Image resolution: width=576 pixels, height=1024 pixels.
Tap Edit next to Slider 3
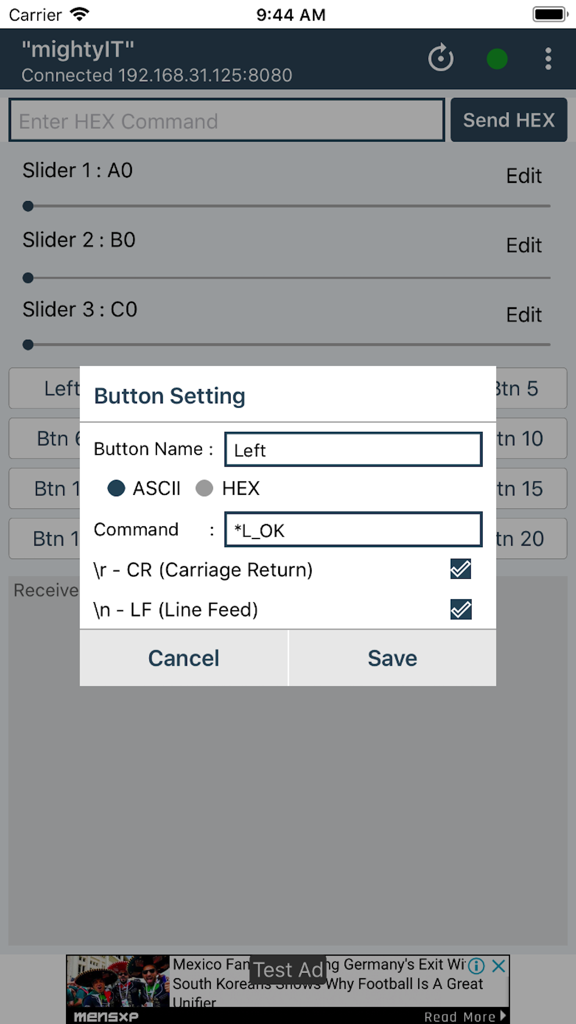click(x=524, y=315)
